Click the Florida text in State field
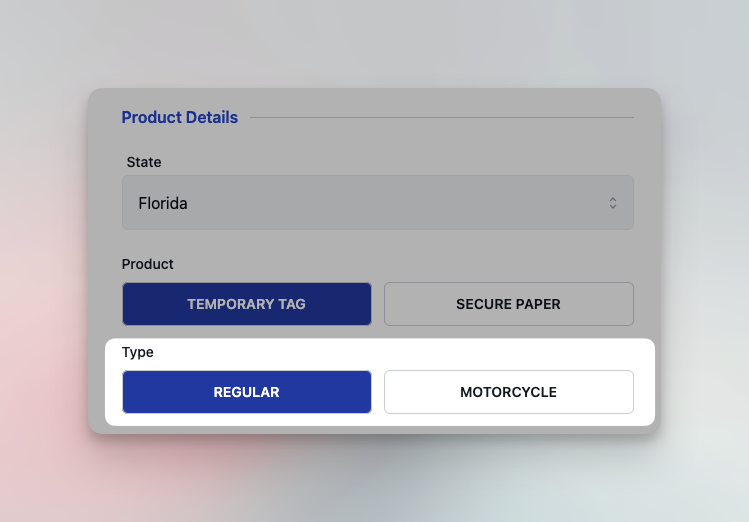 click(163, 203)
